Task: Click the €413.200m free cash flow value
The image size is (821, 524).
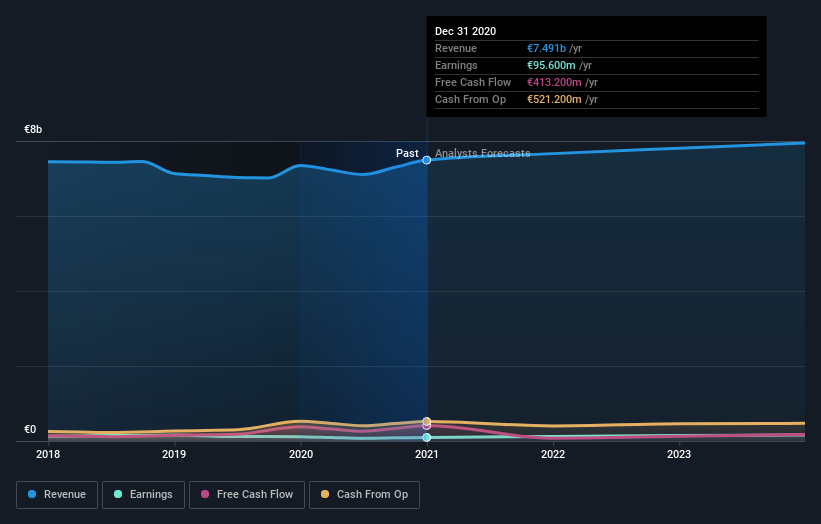Action: pos(554,82)
